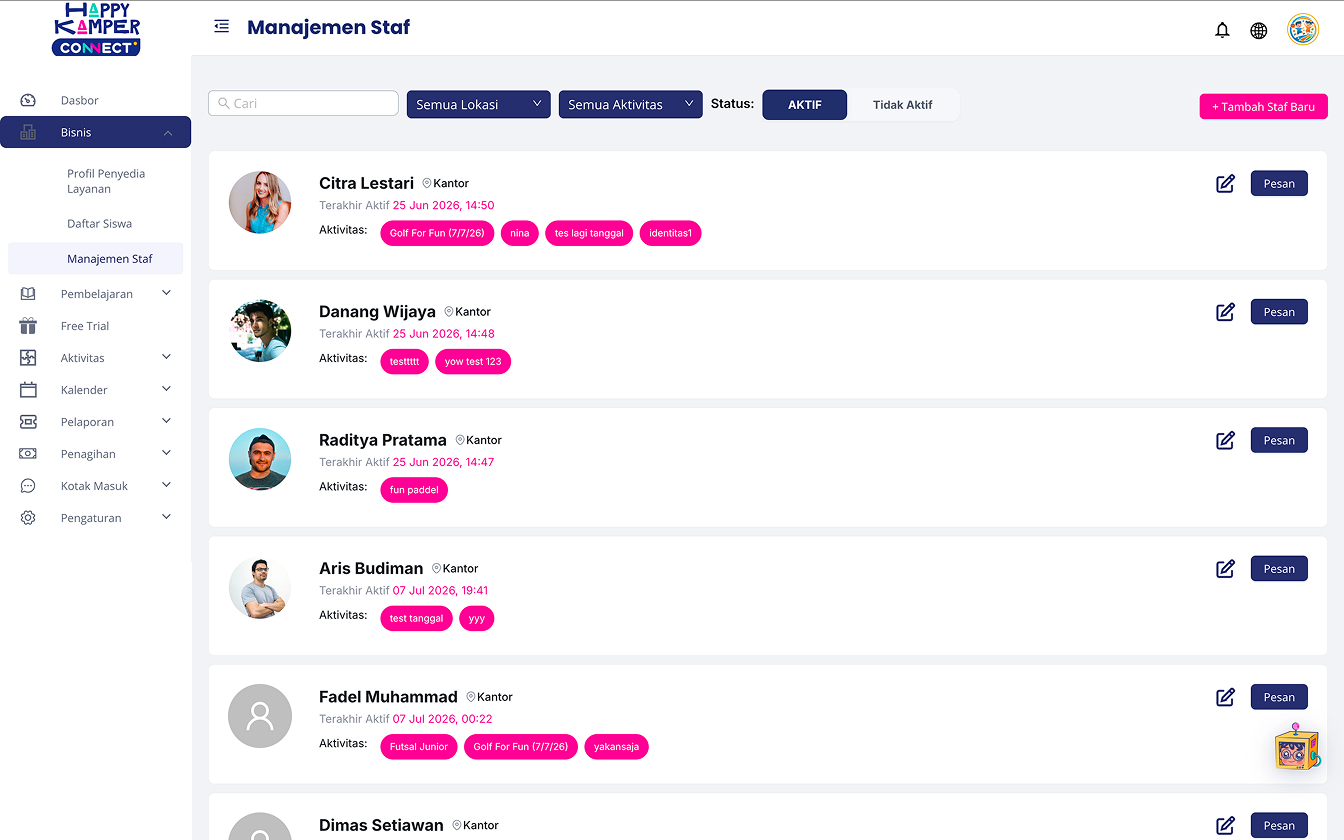Click the 'yakansaja' activity tag
The width and height of the screenshot is (1344, 840).
click(x=616, y=747)
